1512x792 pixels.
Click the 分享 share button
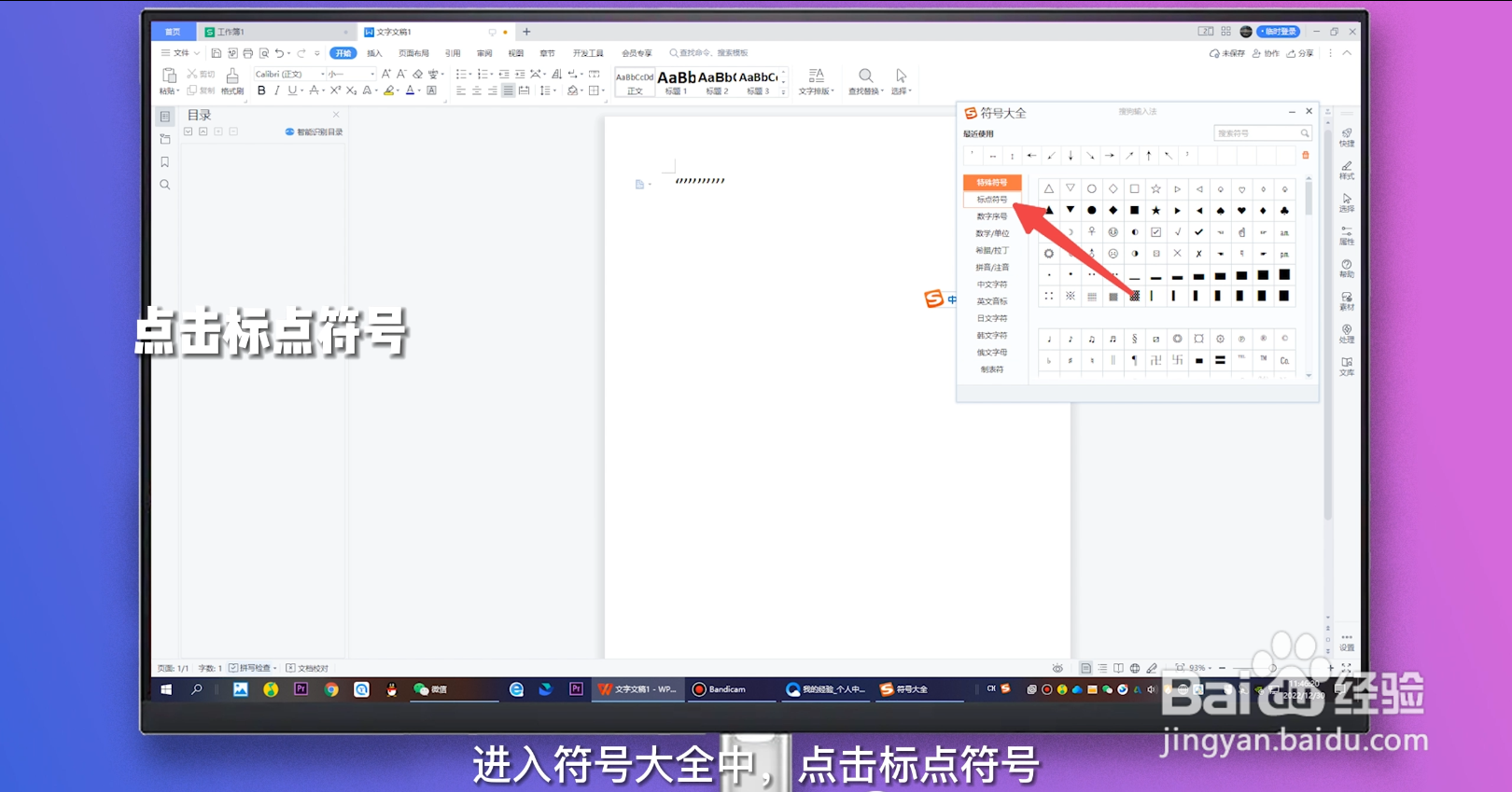(x=1300, y=53)
